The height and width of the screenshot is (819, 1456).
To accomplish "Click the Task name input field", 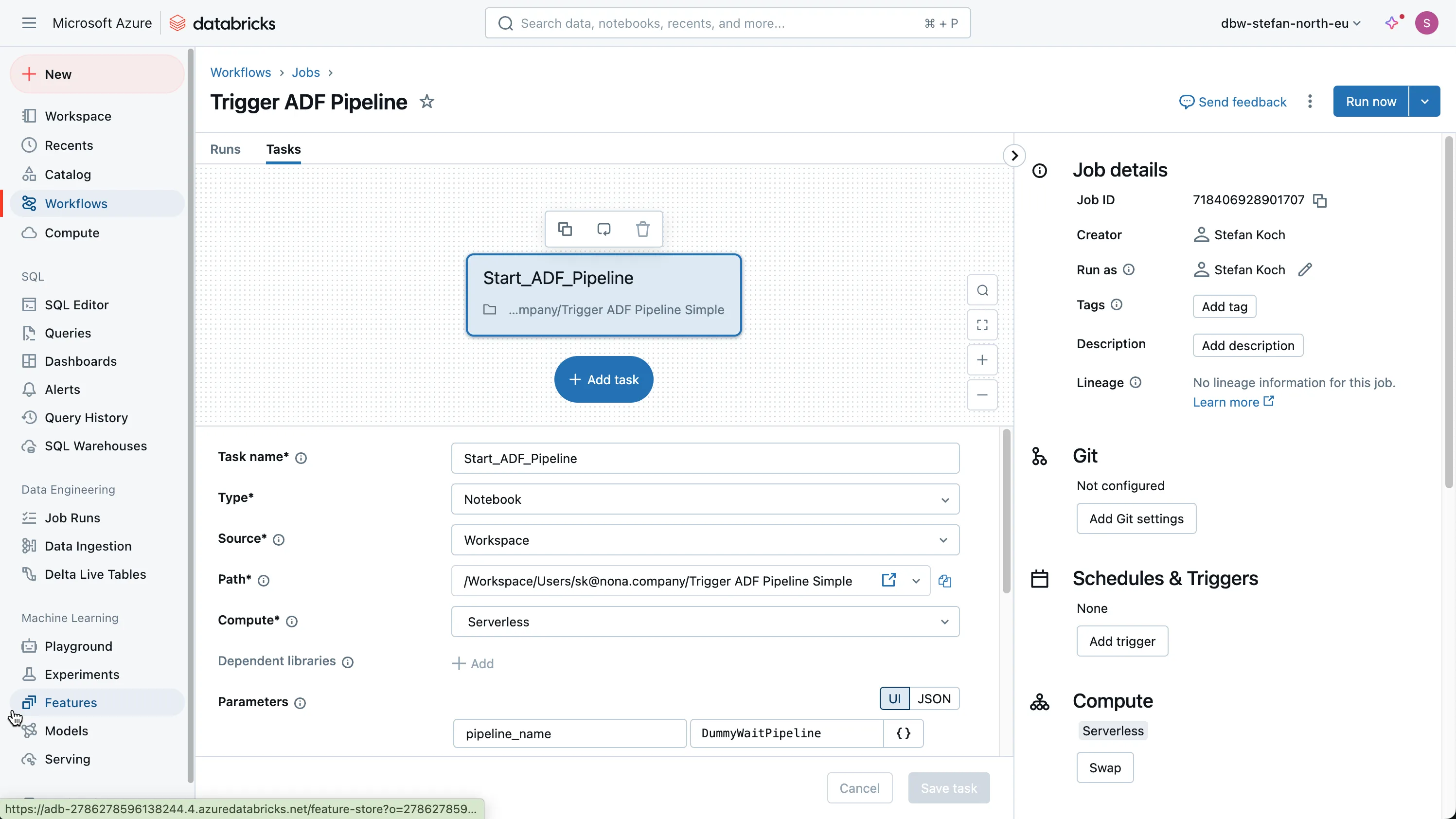I will (705, 459).
